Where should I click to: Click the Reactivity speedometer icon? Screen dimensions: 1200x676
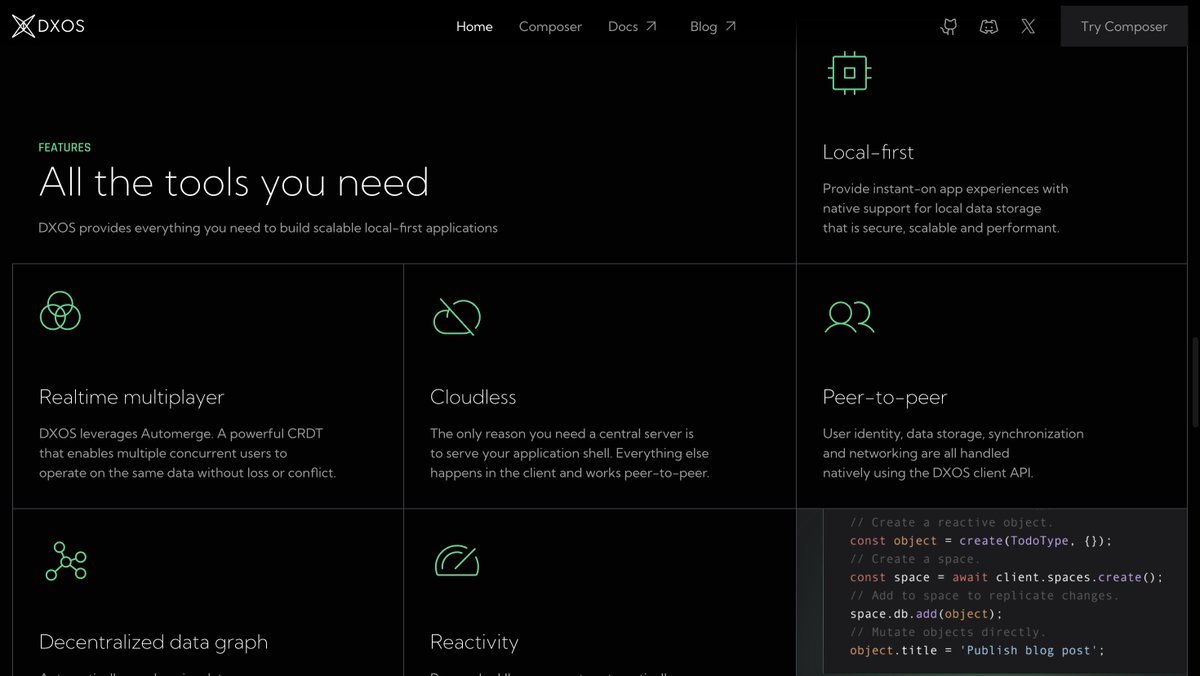point(456,560)
